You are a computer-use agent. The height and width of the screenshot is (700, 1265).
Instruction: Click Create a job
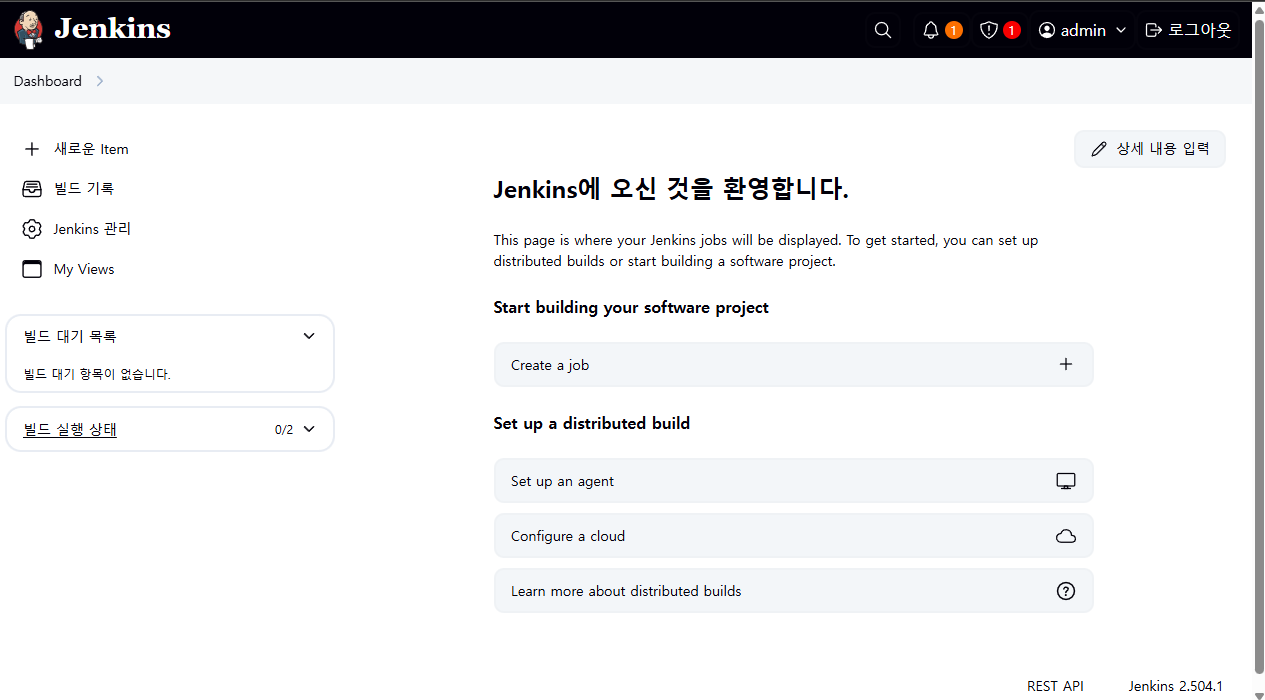(793, 365)
